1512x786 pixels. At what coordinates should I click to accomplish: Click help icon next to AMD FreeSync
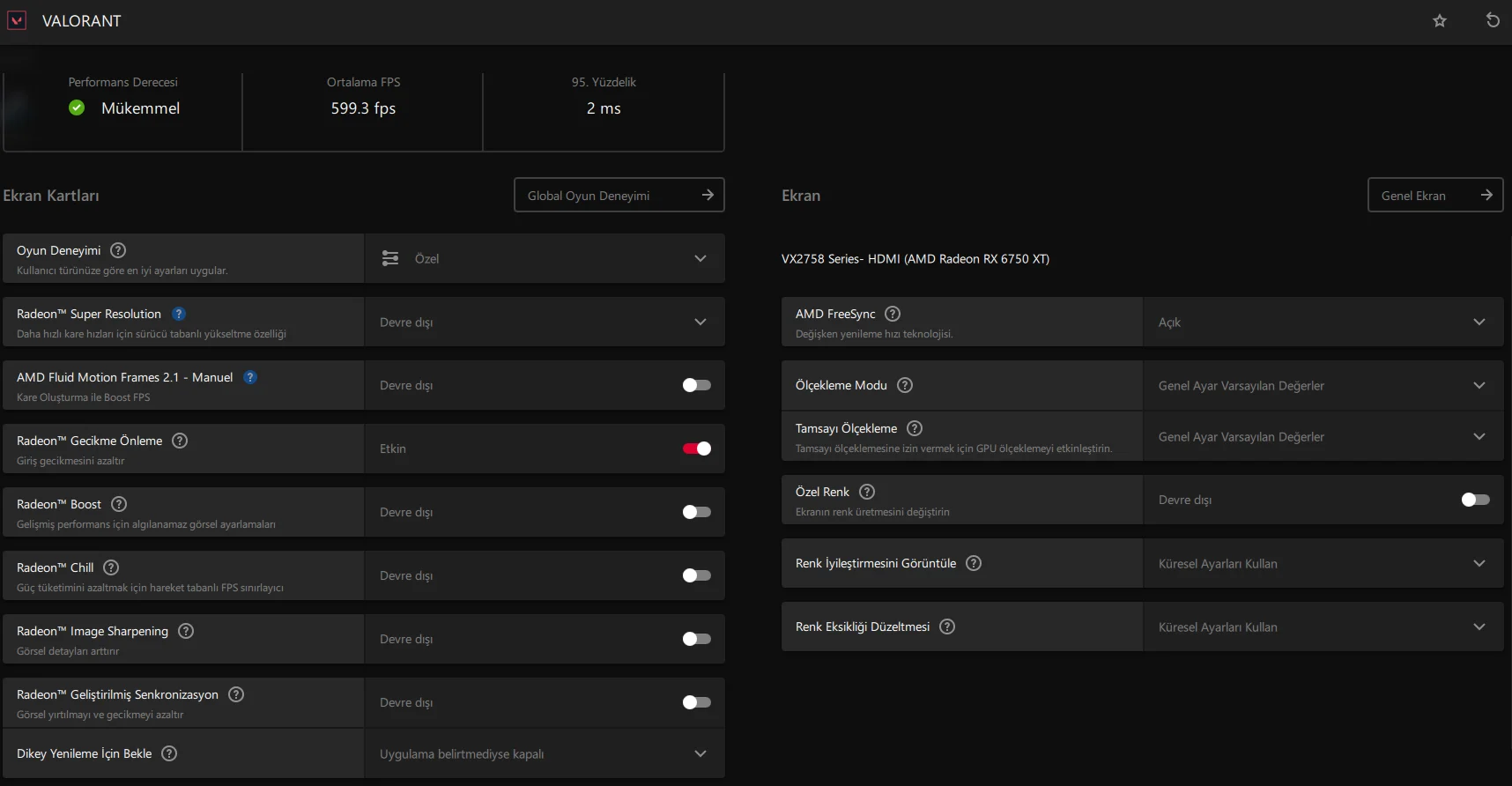click(x=893, y=314)
